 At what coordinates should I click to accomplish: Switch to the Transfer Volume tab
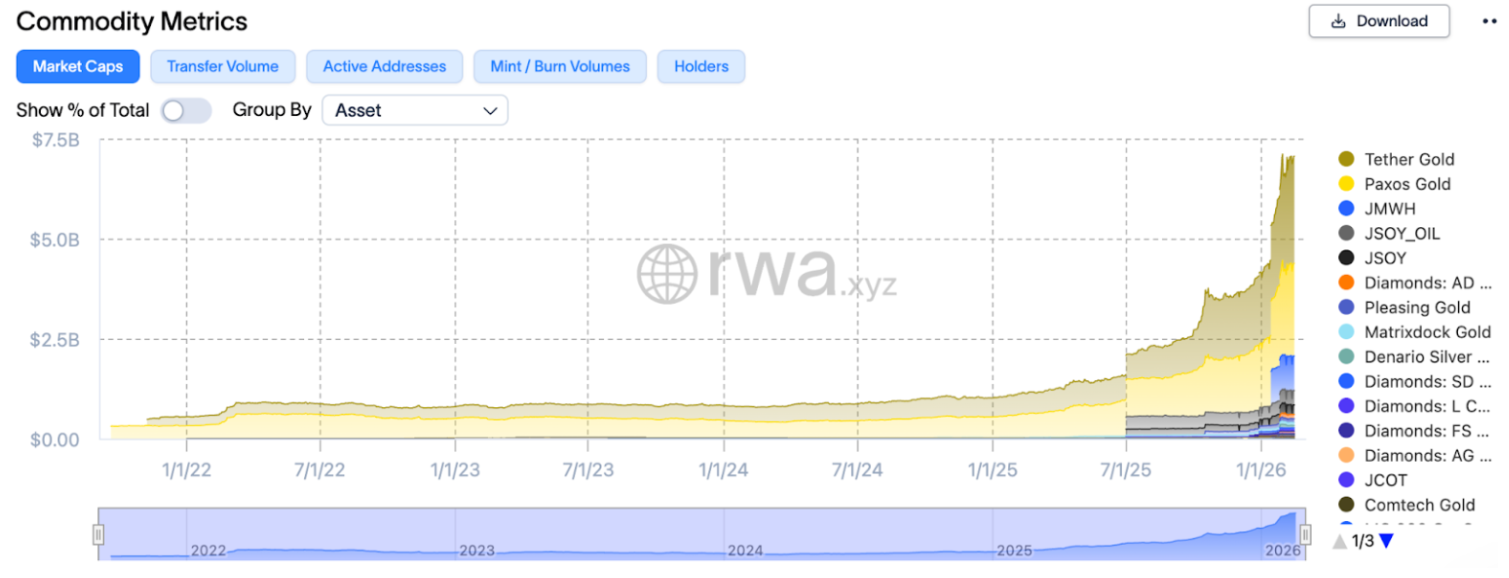point(223,66)
